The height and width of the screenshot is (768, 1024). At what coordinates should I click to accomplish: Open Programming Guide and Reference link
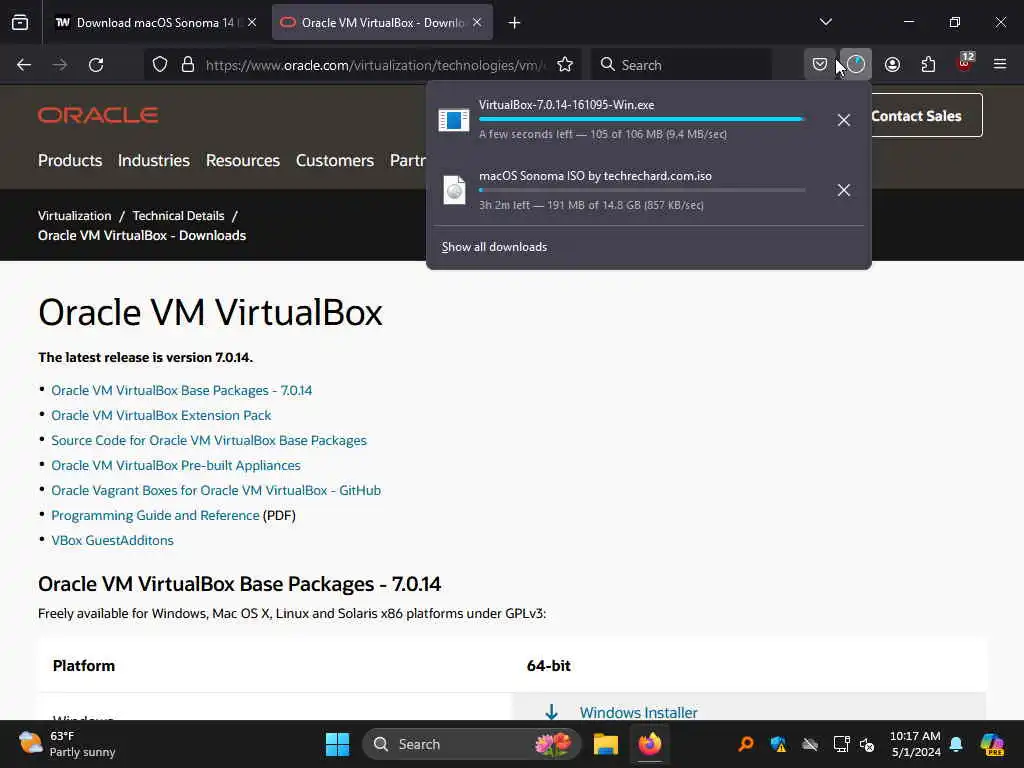point(155,515)
